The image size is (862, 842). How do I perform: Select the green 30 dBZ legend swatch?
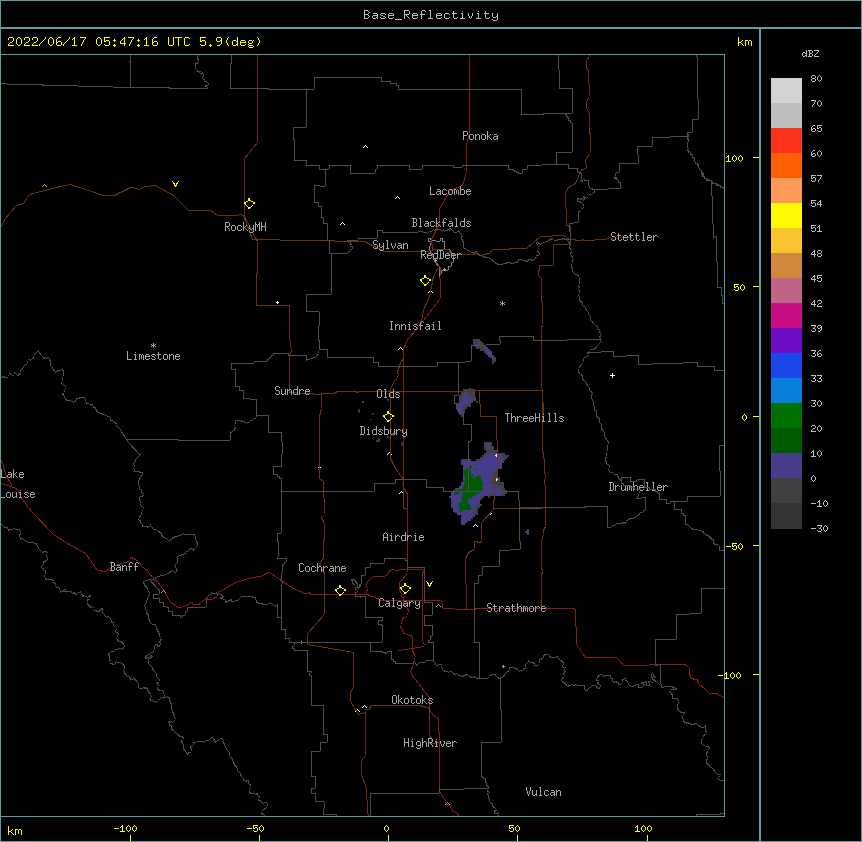[786, 416]
